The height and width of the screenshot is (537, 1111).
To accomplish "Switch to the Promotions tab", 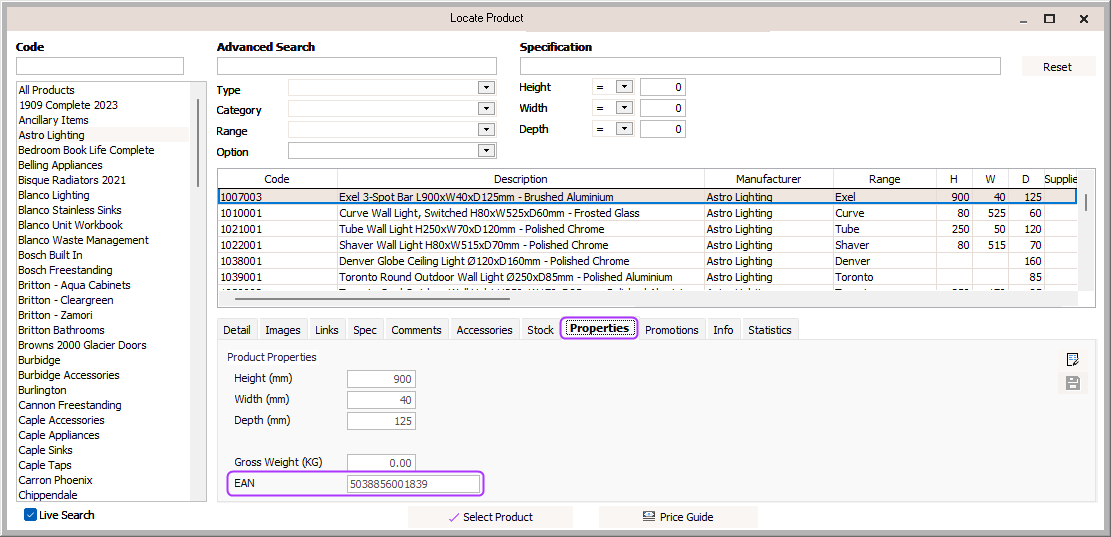I will coord(672,330).
